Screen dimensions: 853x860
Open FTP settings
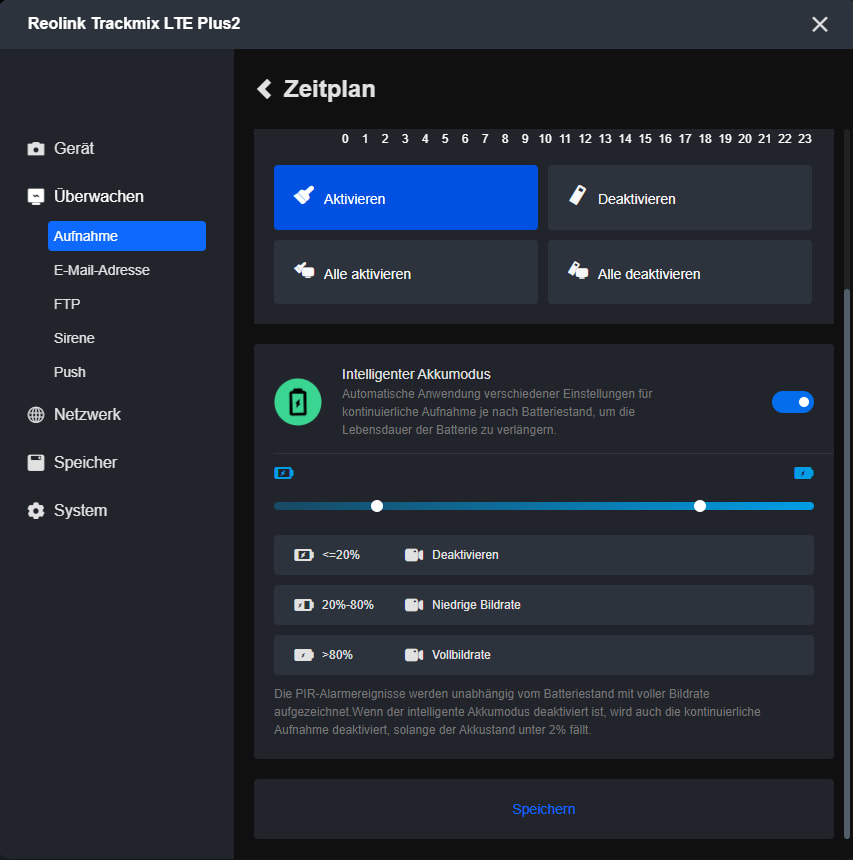click(67, 304)
